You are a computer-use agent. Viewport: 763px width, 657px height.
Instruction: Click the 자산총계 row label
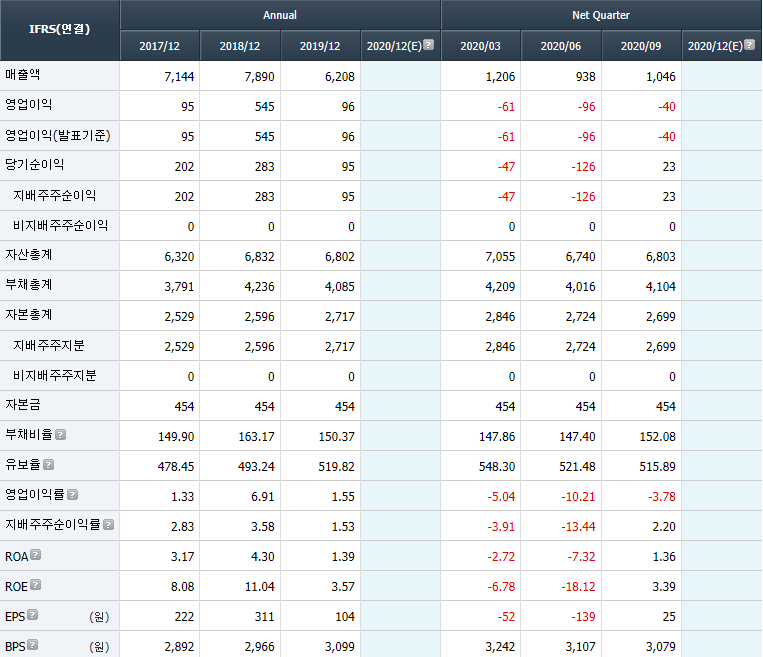(28, 255)
